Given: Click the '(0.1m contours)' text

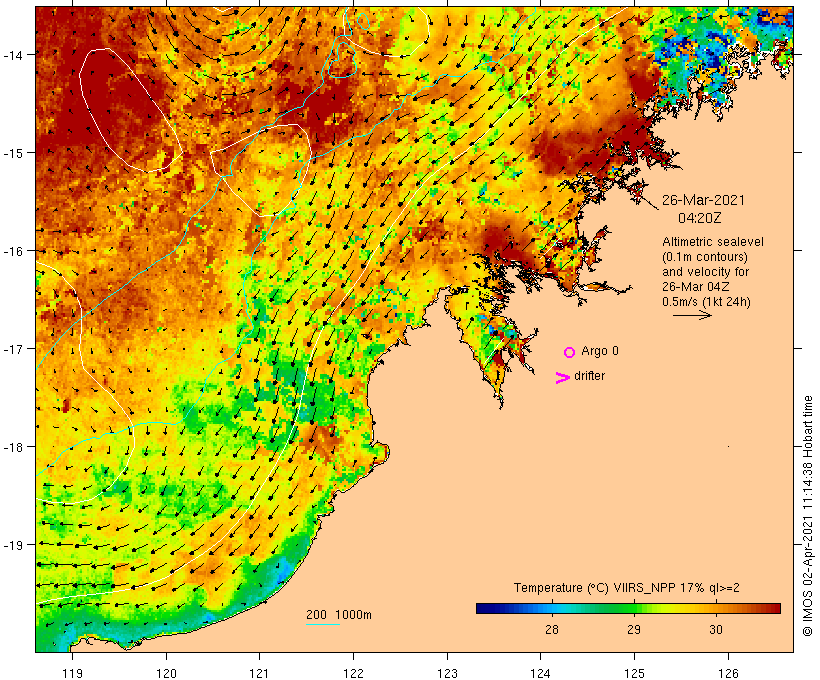Looking at the screenshot, I should [704, 257].
